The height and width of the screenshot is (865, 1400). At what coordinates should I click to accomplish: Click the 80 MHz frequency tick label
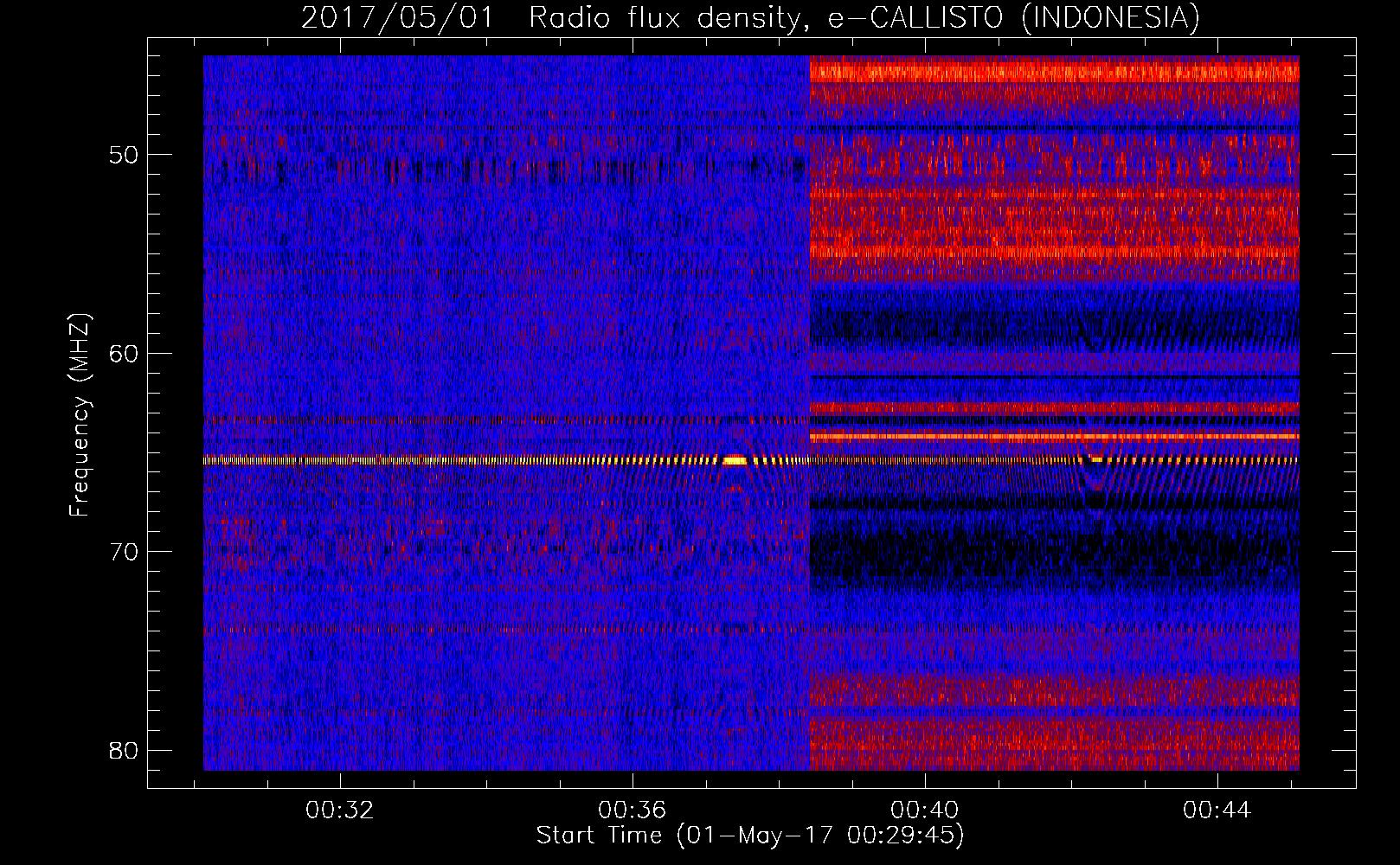click(x=124, y=751)
